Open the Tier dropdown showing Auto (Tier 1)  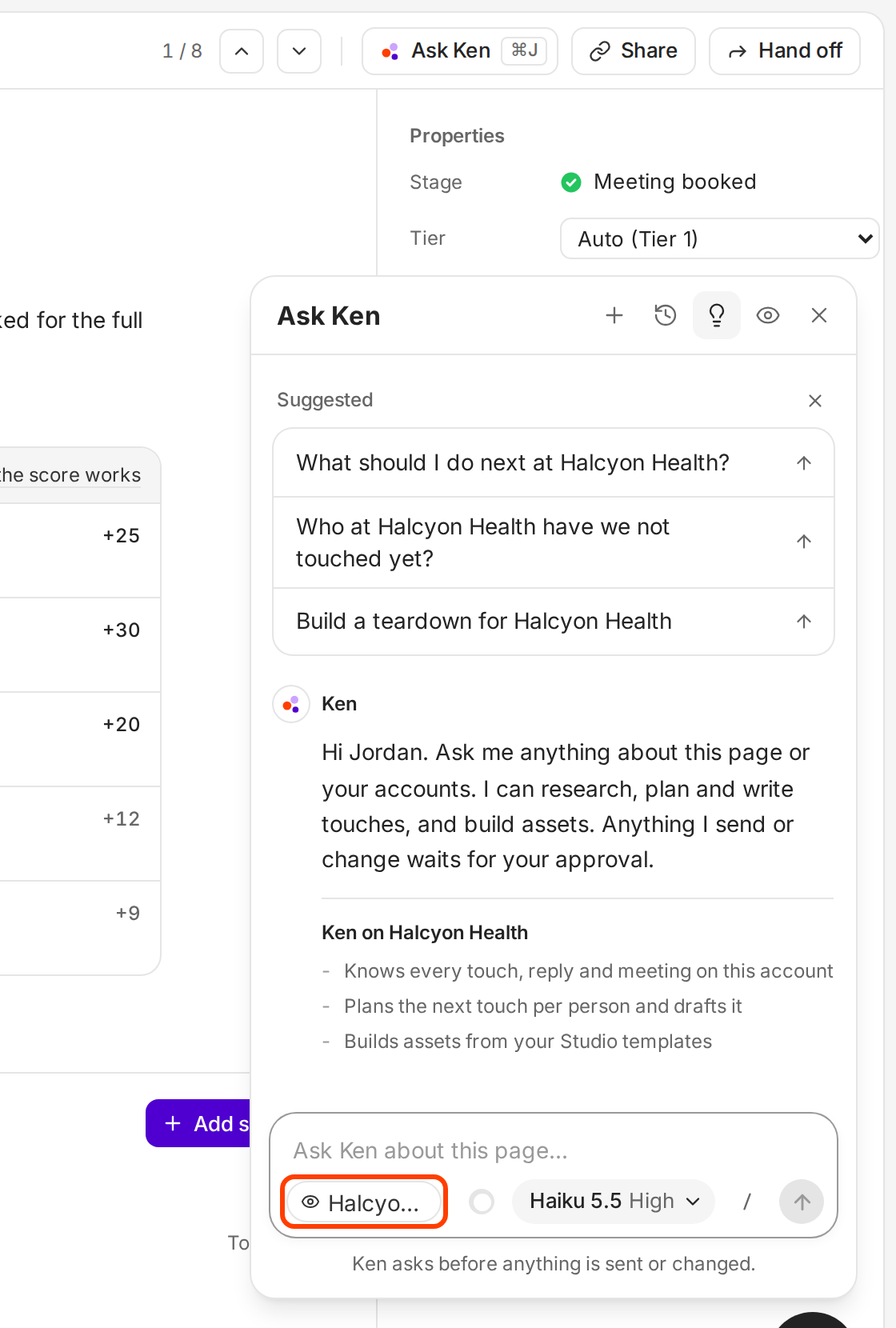[x=719, y=238]
